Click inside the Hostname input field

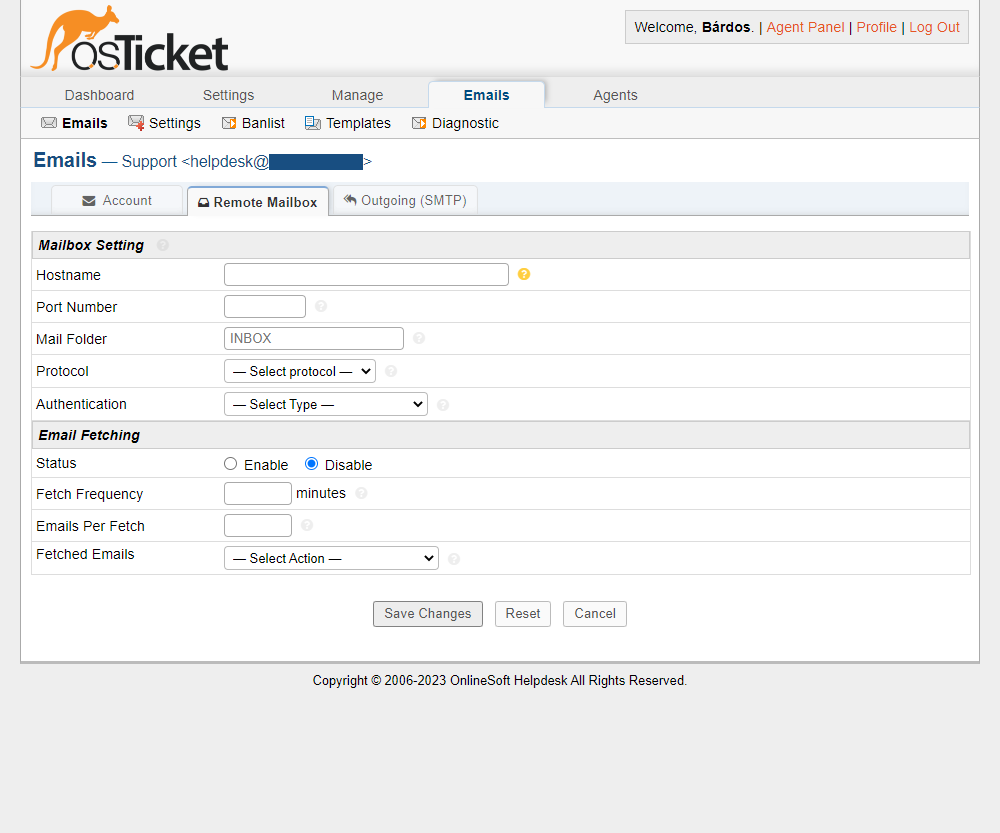(366, 274)
